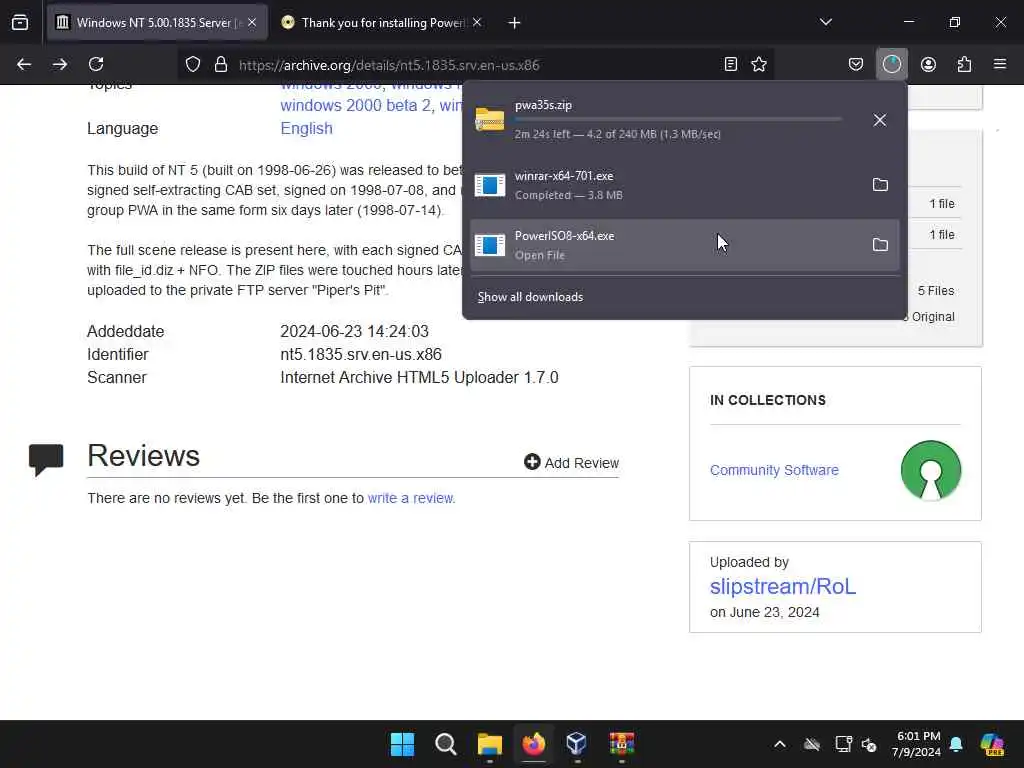The image size is (1024, 768).
Task: Close the Windows NT 5.00.1835 Server tab
Action: click(252, 22)
